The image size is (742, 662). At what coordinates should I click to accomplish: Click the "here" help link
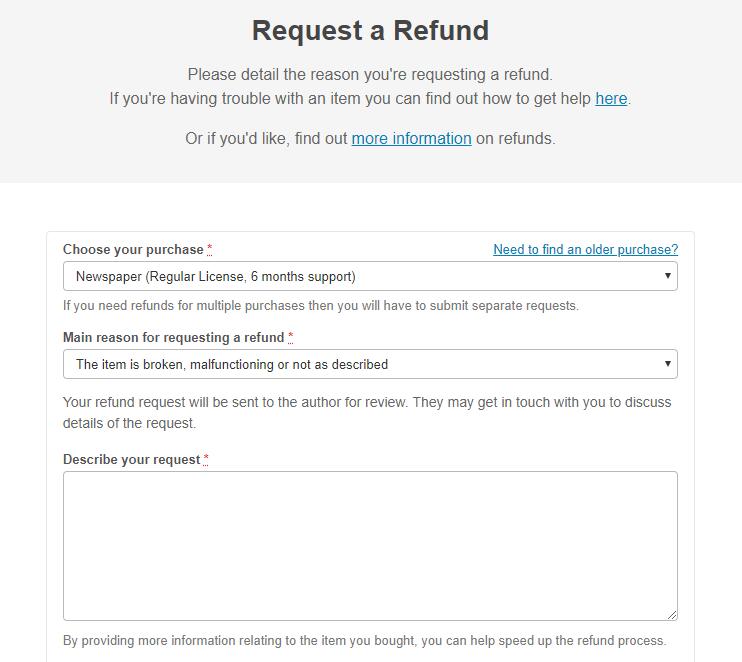tap(611, 98)
